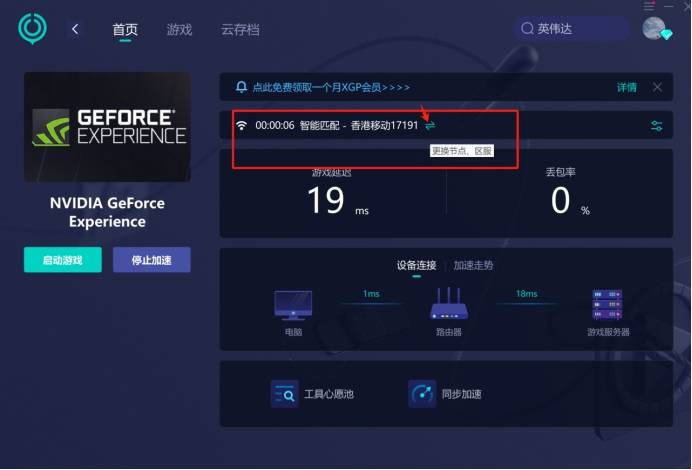Image resolution: width=692 pixels, height=470 pixels.
Task: Click the computer (电脑) device icon
Action: (x=293, y=303)
